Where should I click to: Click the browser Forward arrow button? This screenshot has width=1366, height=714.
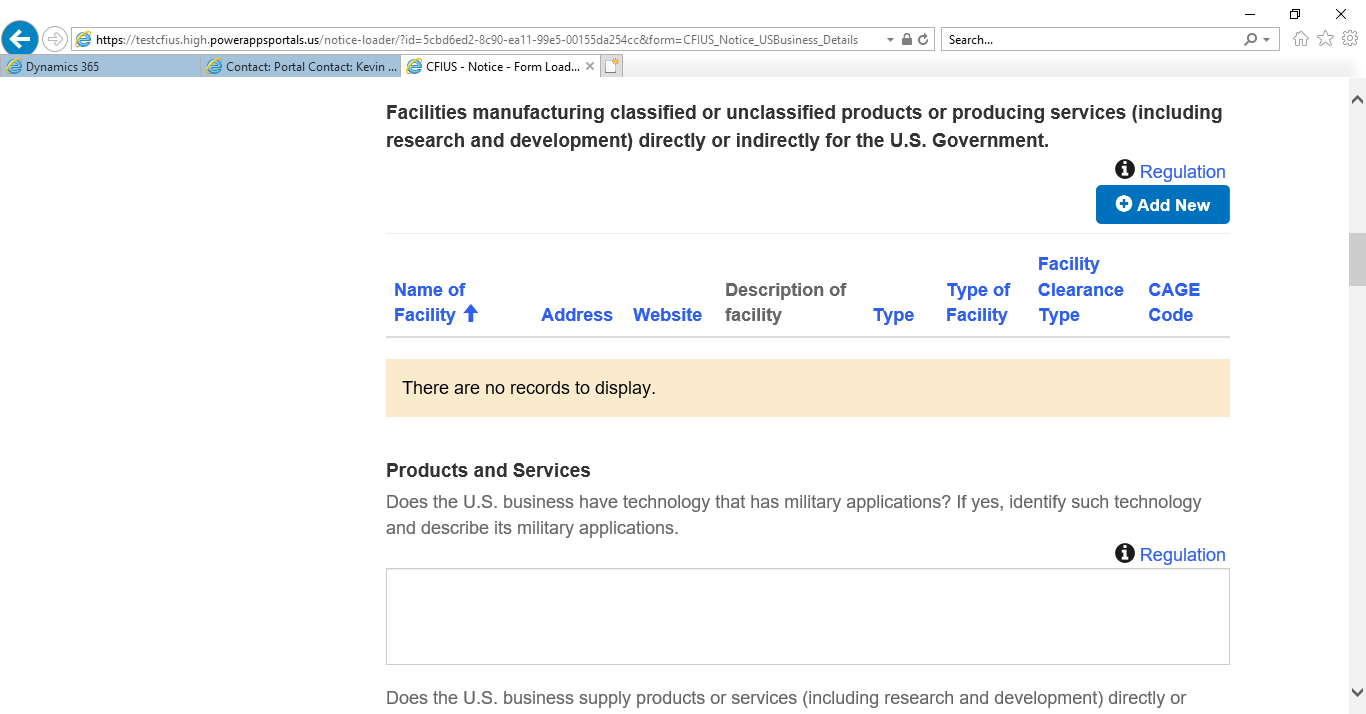tap(55, 39)
